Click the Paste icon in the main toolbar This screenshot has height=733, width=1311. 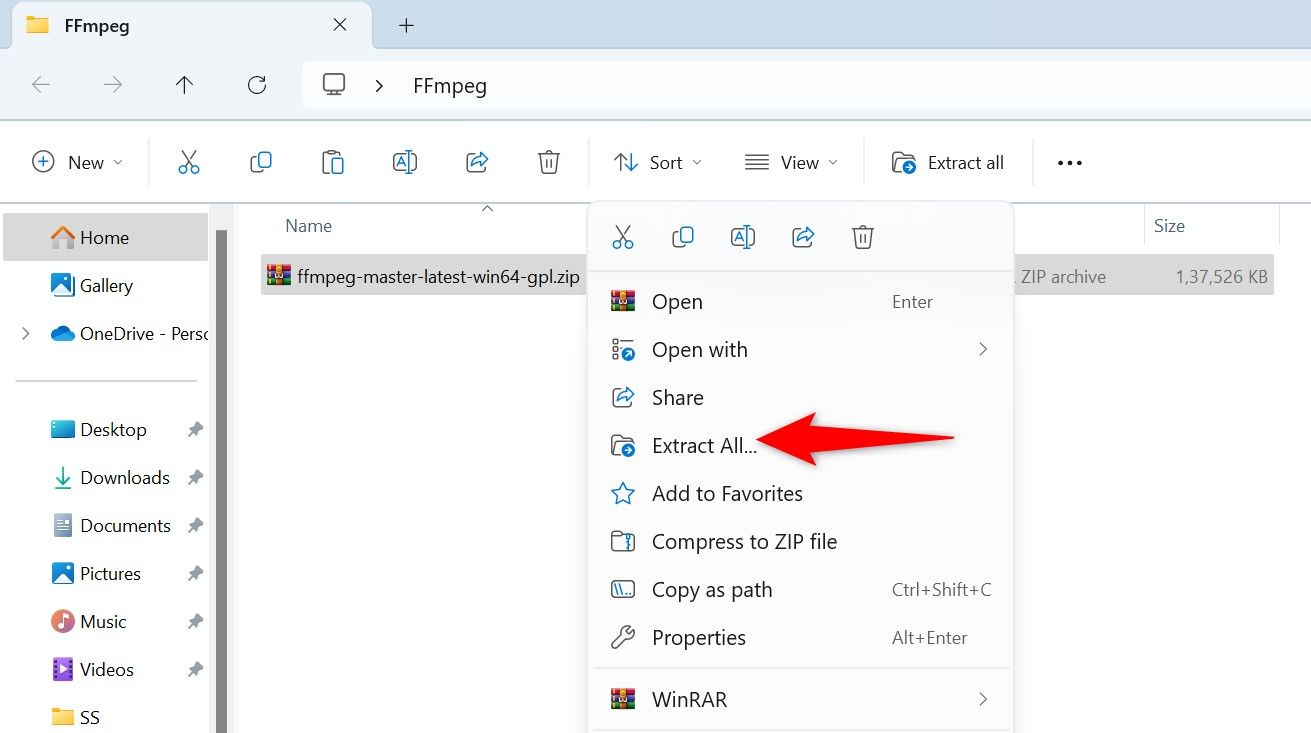[333, 162]
